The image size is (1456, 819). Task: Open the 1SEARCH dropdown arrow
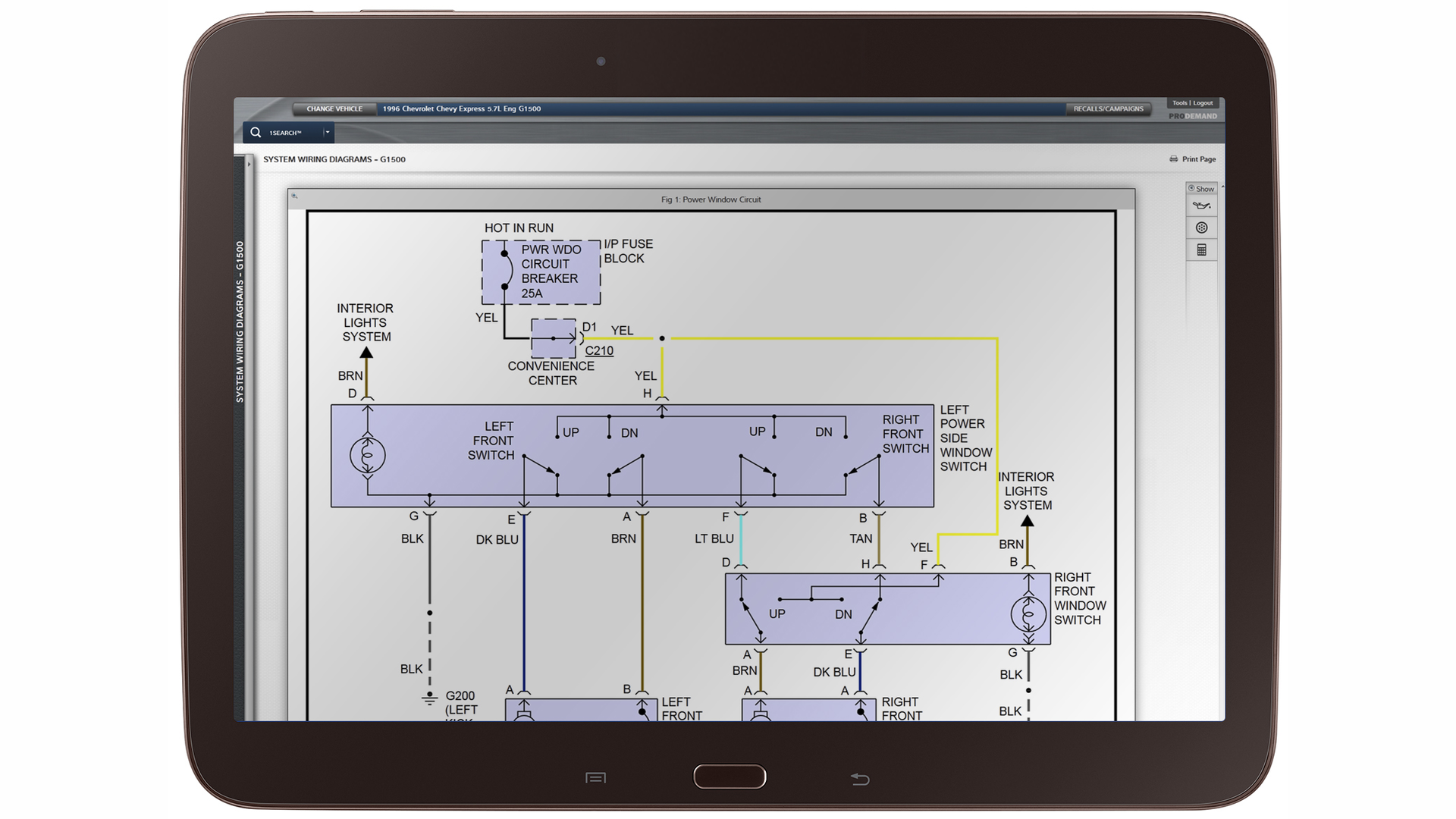tap(327, 132)
